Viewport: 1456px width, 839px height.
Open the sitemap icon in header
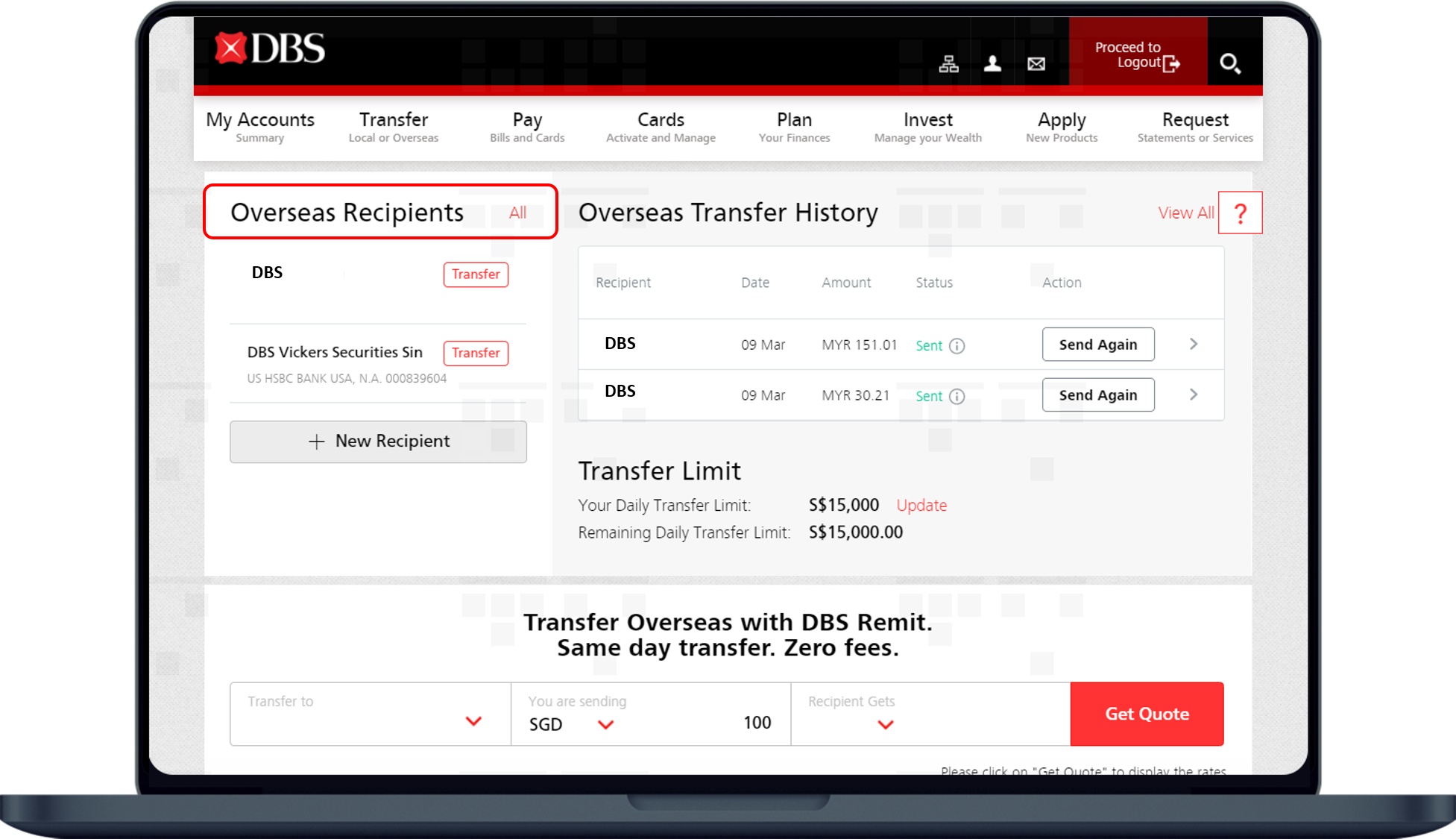(948, 64)
